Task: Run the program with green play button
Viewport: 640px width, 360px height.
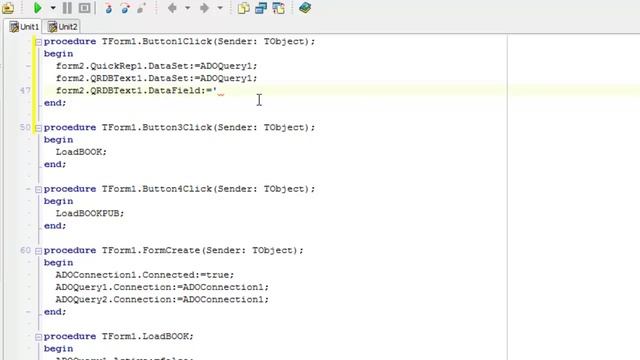Action: [x=38, y=8]
